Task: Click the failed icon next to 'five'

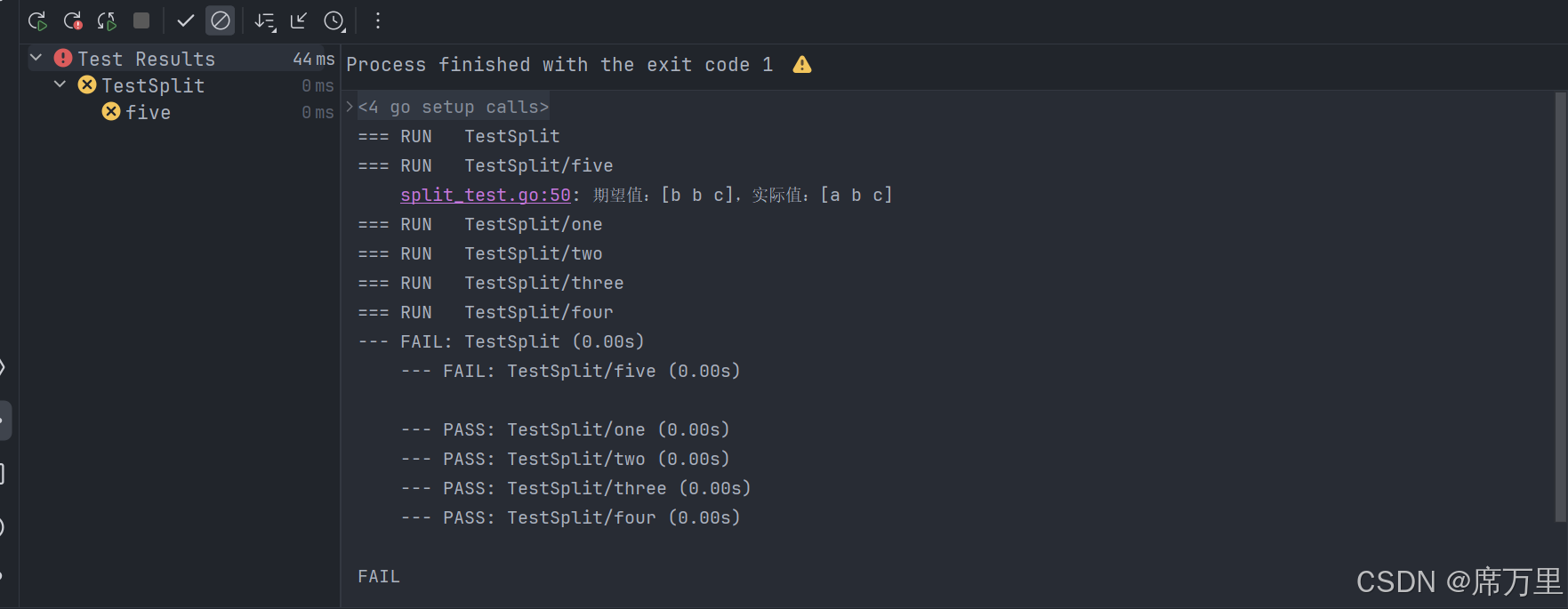Action: 111,111
